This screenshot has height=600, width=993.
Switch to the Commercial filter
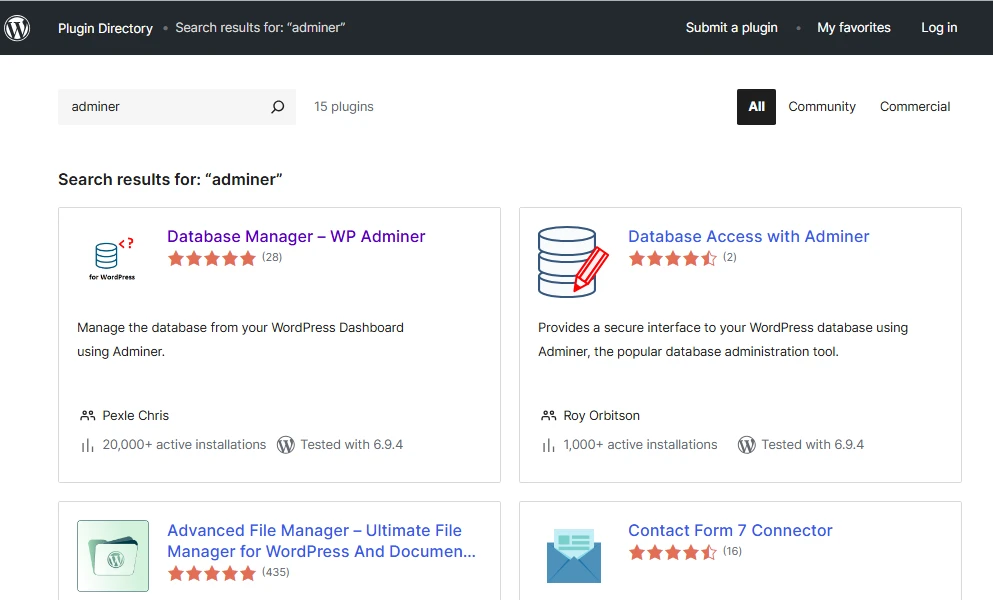(915, 107)
